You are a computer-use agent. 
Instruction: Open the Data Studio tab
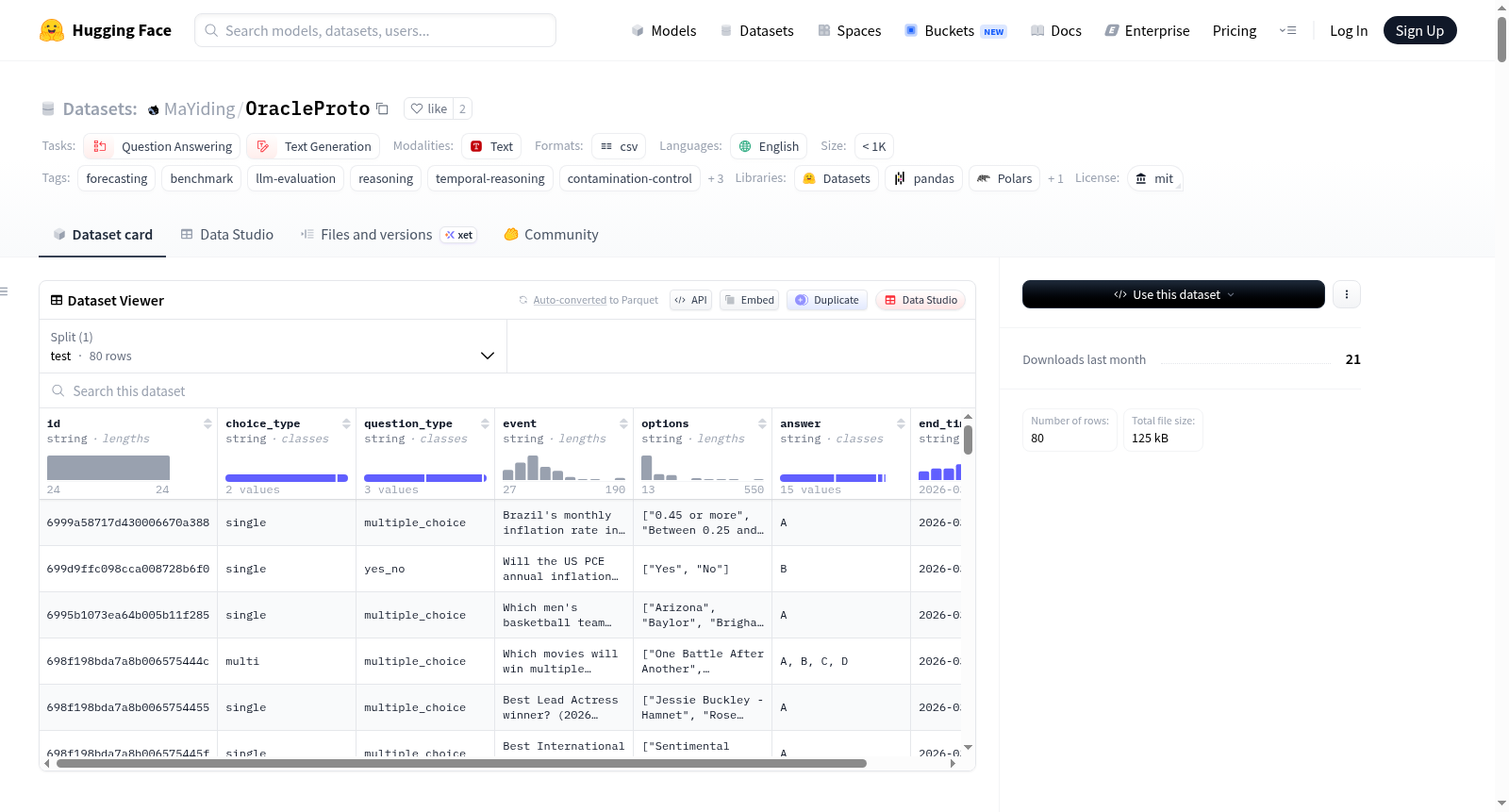(227, 235)
